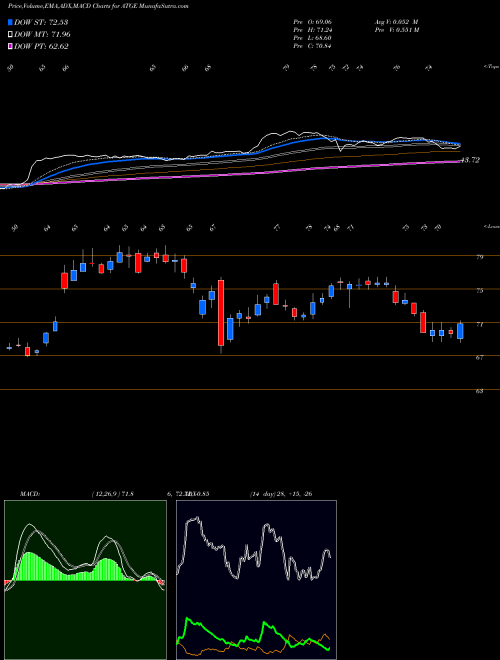Click the 43.72 label on EMA chart

470,160
